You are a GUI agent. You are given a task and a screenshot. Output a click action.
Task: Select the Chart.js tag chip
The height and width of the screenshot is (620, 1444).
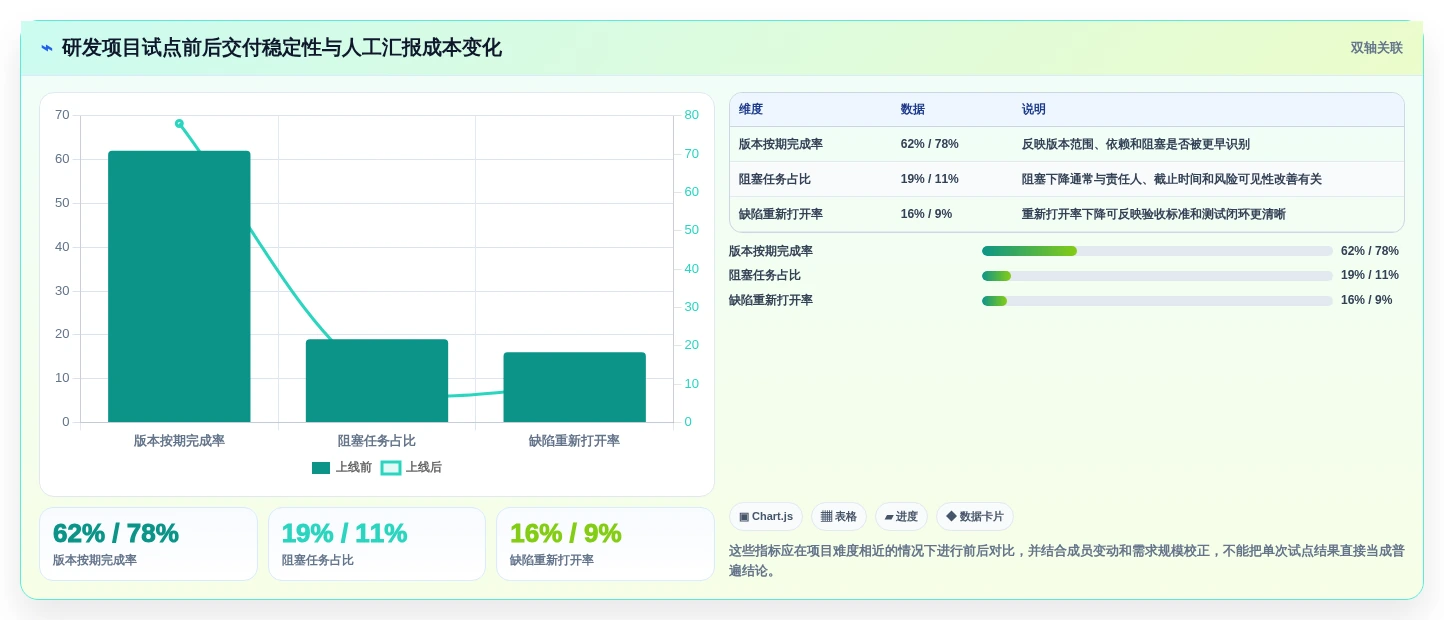click(766, 517)
